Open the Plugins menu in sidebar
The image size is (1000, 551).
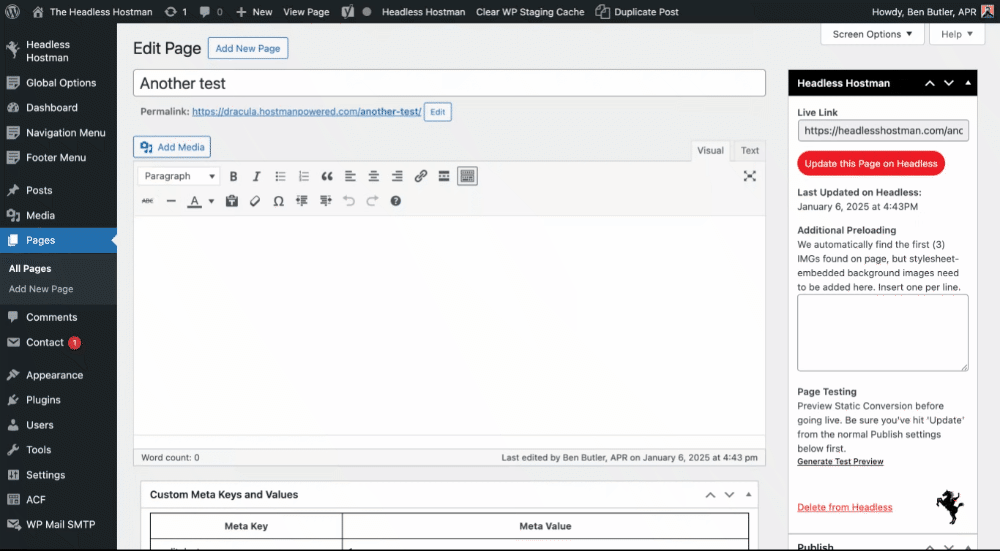43,400
